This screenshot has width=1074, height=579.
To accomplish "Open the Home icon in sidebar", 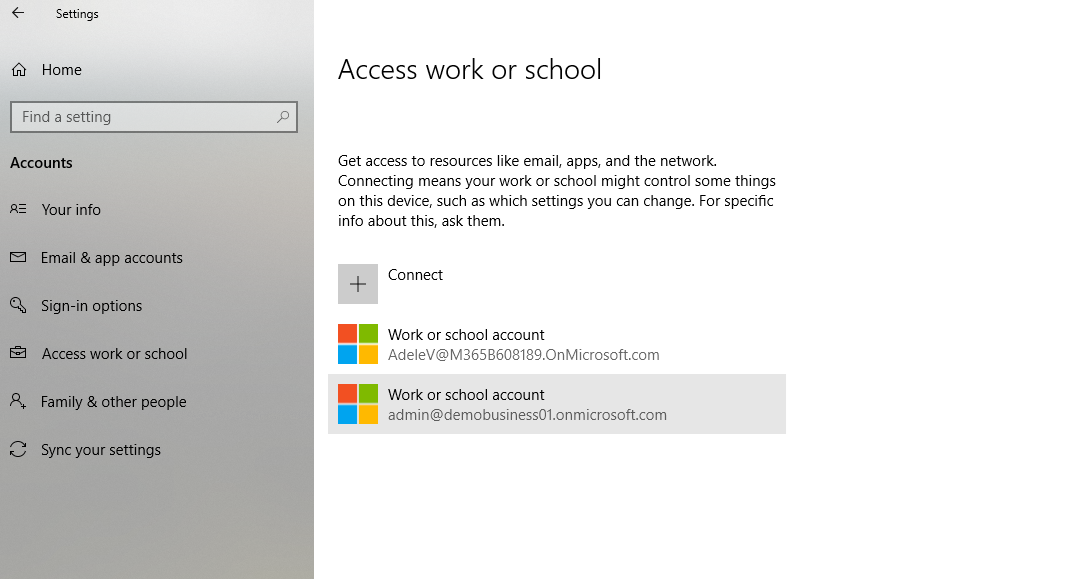I will (x=19, y=69).
